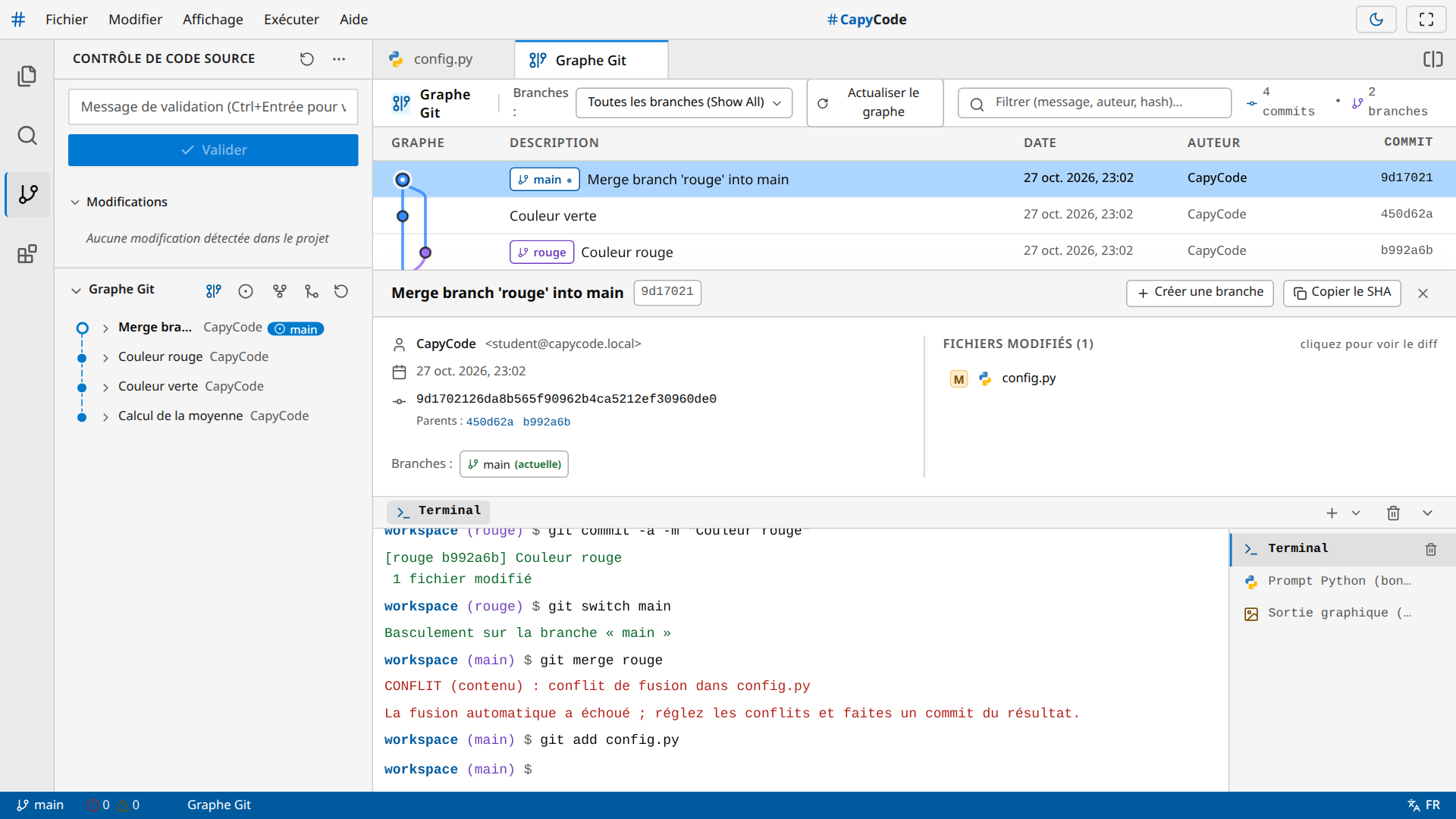The image size is (1456, 819).
Task: Add a new terminal with plus icon
Action: pos(1332,513)
